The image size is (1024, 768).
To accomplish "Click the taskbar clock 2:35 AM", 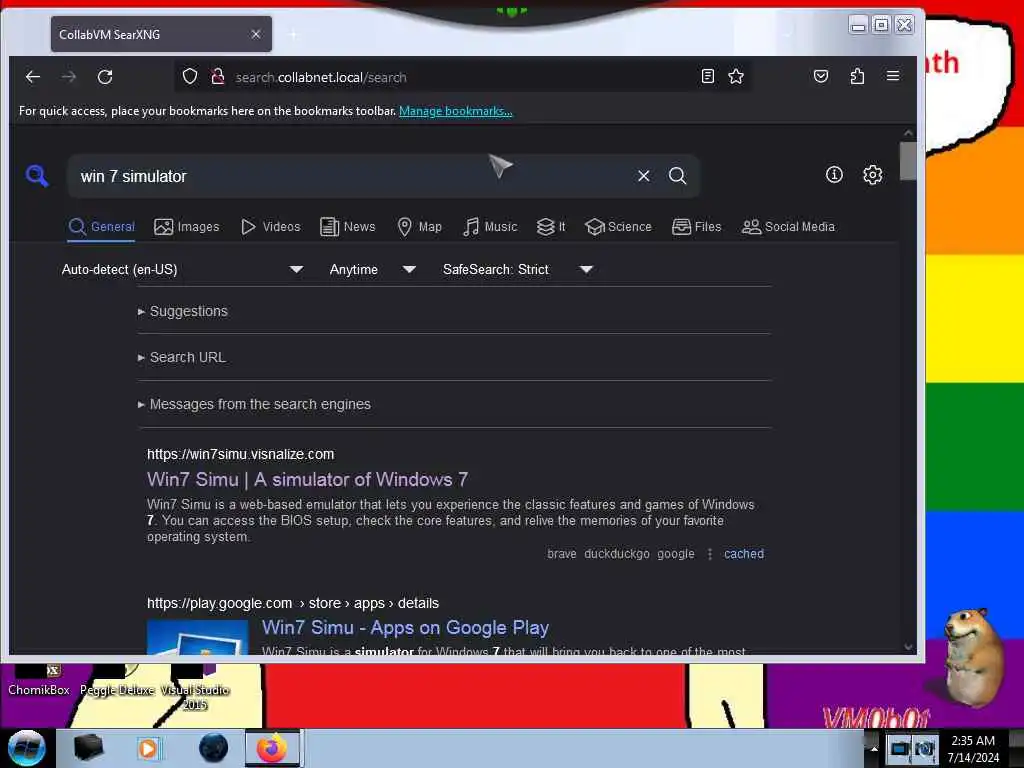I will point(973,748).
